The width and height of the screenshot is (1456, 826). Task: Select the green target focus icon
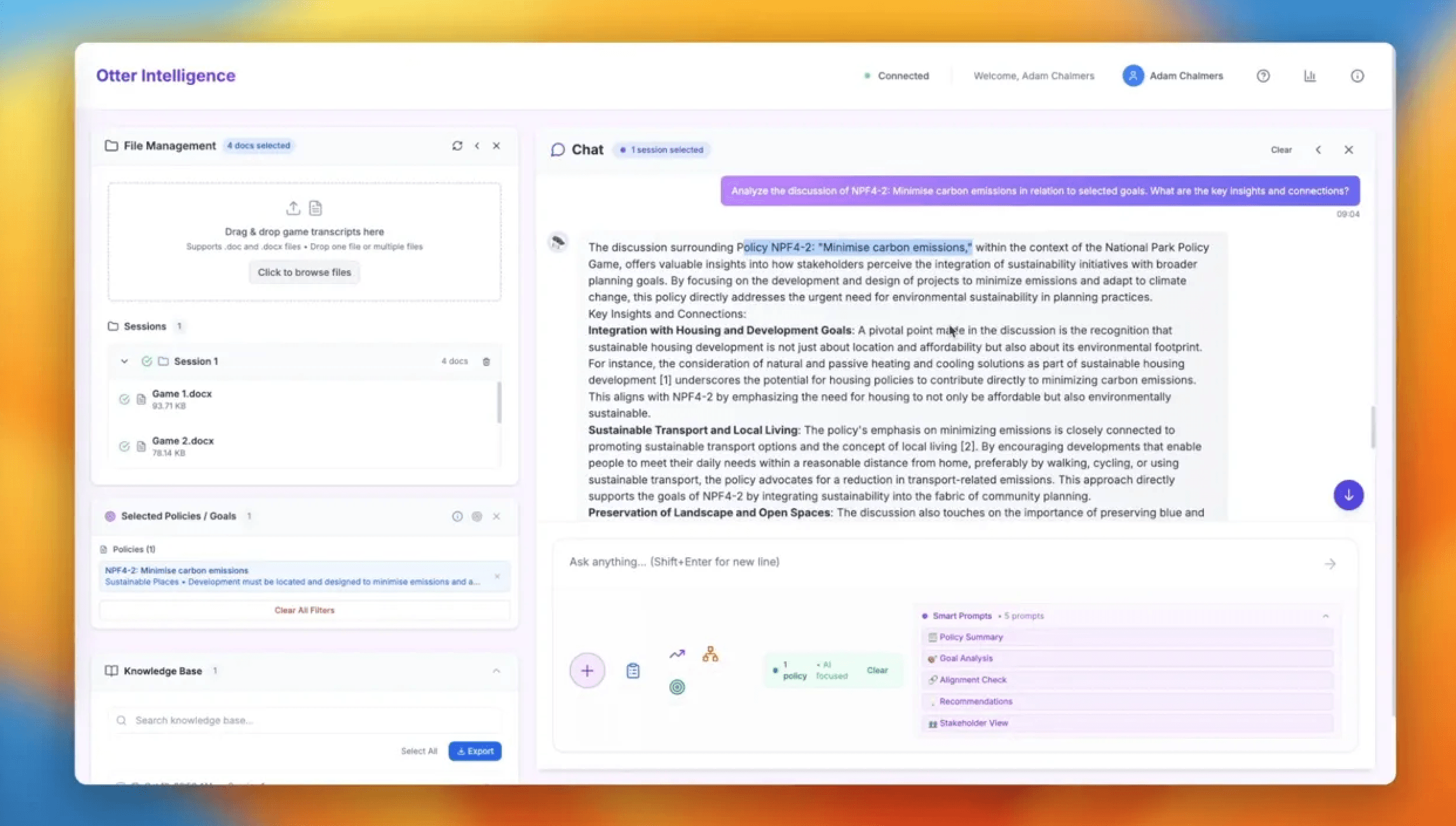(677, 687)
